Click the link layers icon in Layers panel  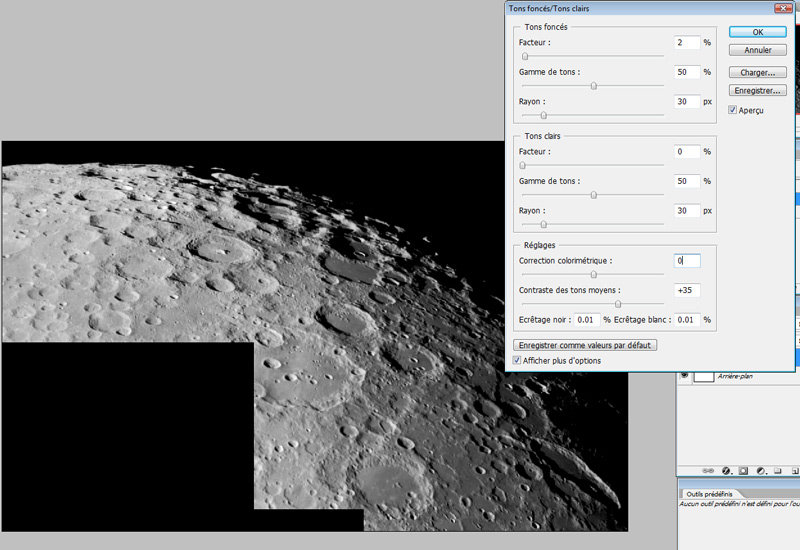click(x=708, y=471)
